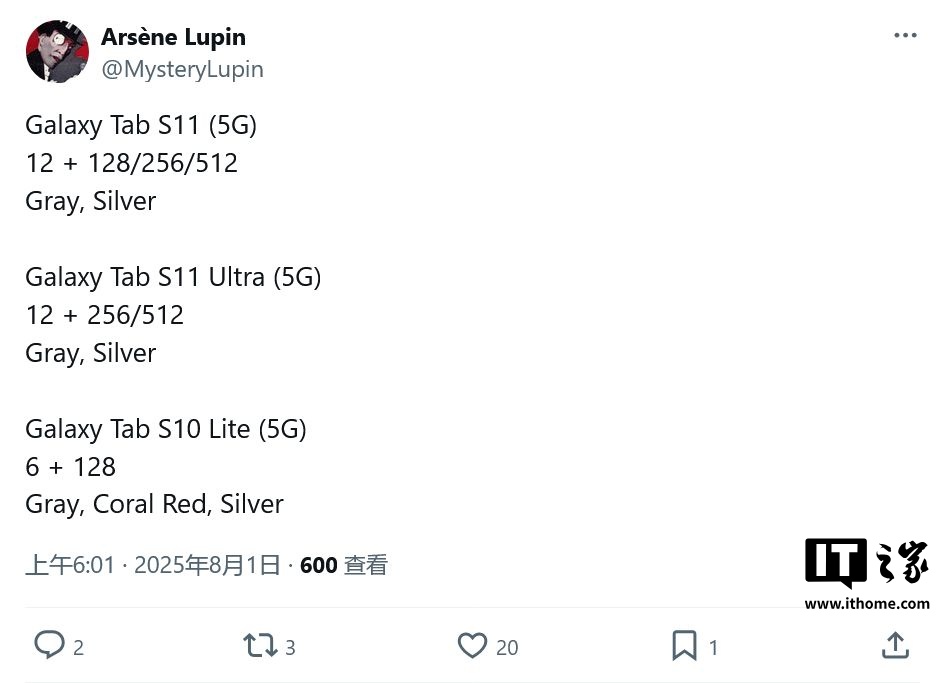Click the IT之家 watermark logo
This screenshot has height=683, width=945.
point(866,563)
